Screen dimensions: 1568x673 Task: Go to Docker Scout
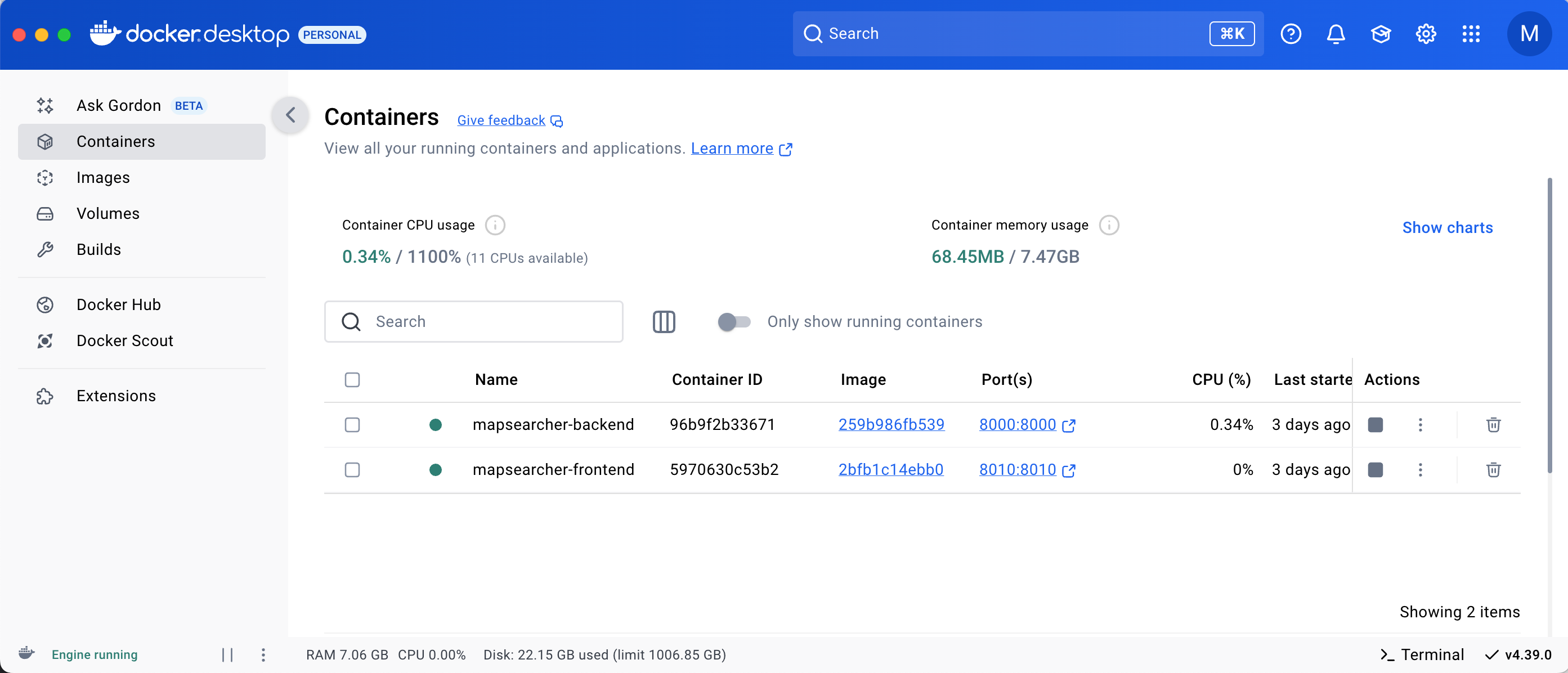(x=124, y=340)
